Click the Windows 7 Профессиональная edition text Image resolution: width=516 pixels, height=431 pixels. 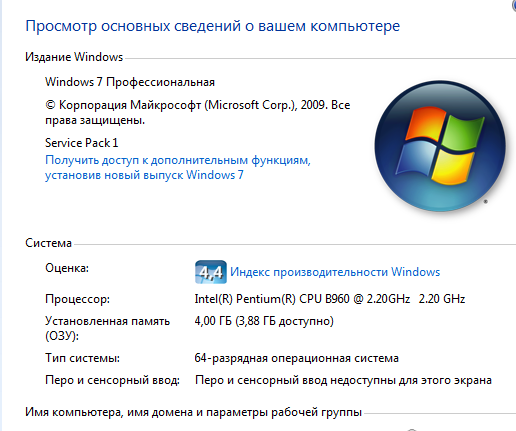130,82
